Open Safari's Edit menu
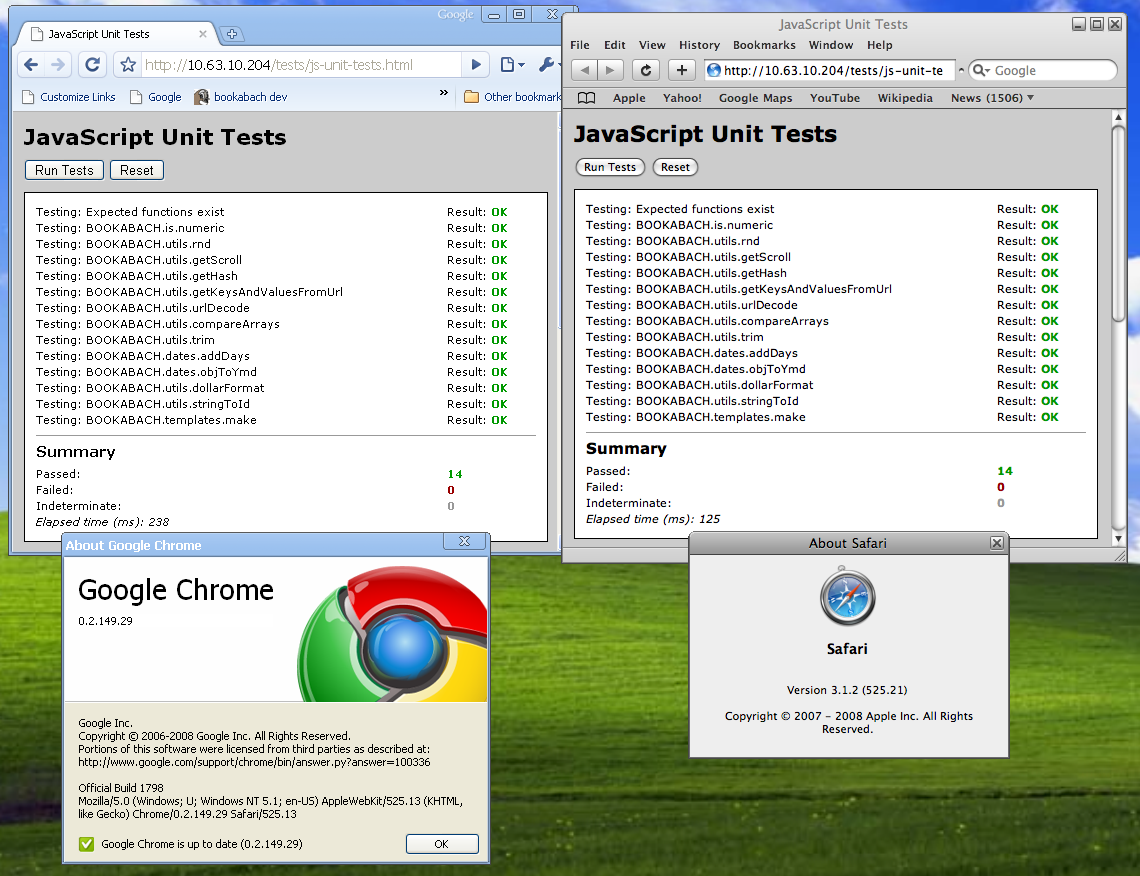This screenshot has height=876, width=1140. 614,45
